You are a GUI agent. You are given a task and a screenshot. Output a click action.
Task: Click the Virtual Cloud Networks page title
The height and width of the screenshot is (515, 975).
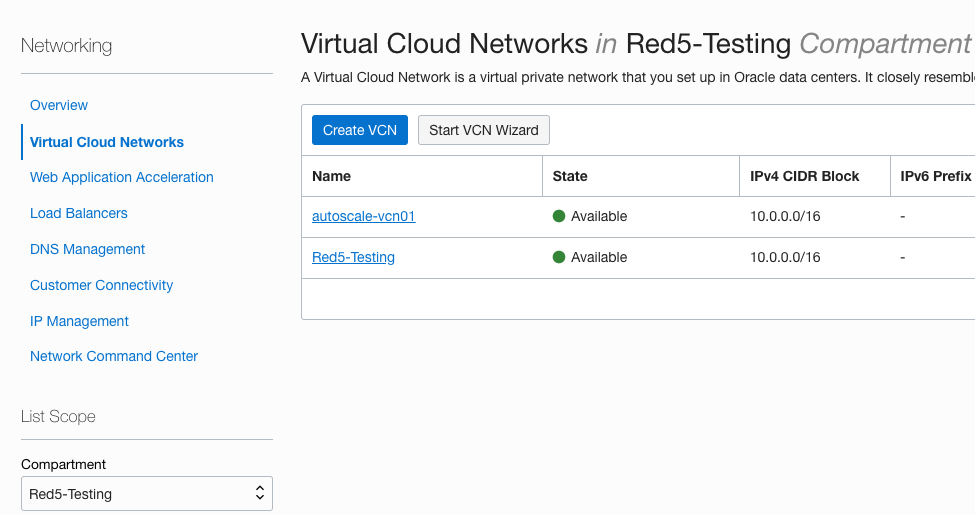636,44
